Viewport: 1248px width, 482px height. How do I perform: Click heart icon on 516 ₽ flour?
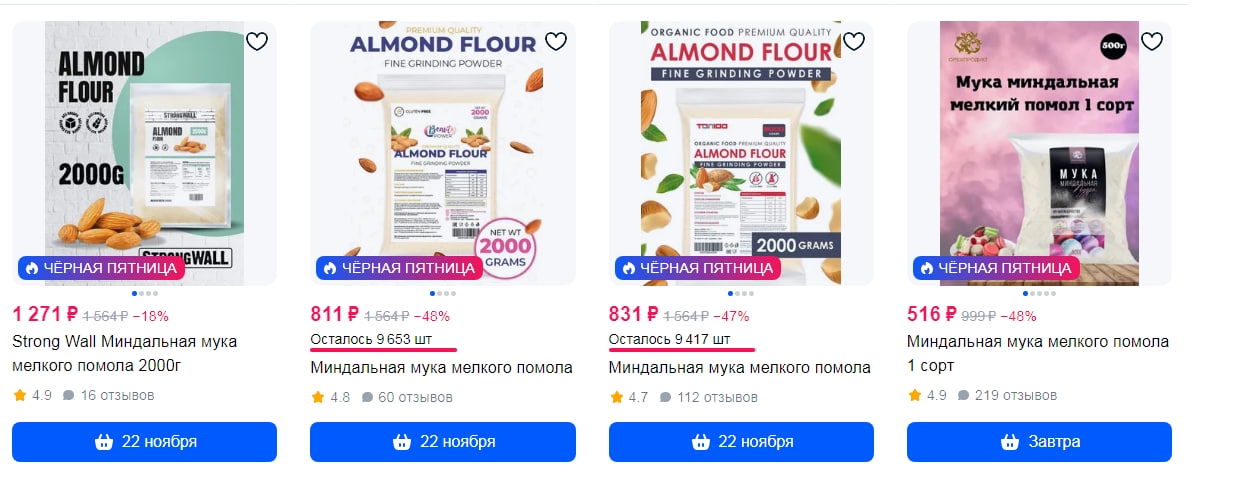(1152, 41)
